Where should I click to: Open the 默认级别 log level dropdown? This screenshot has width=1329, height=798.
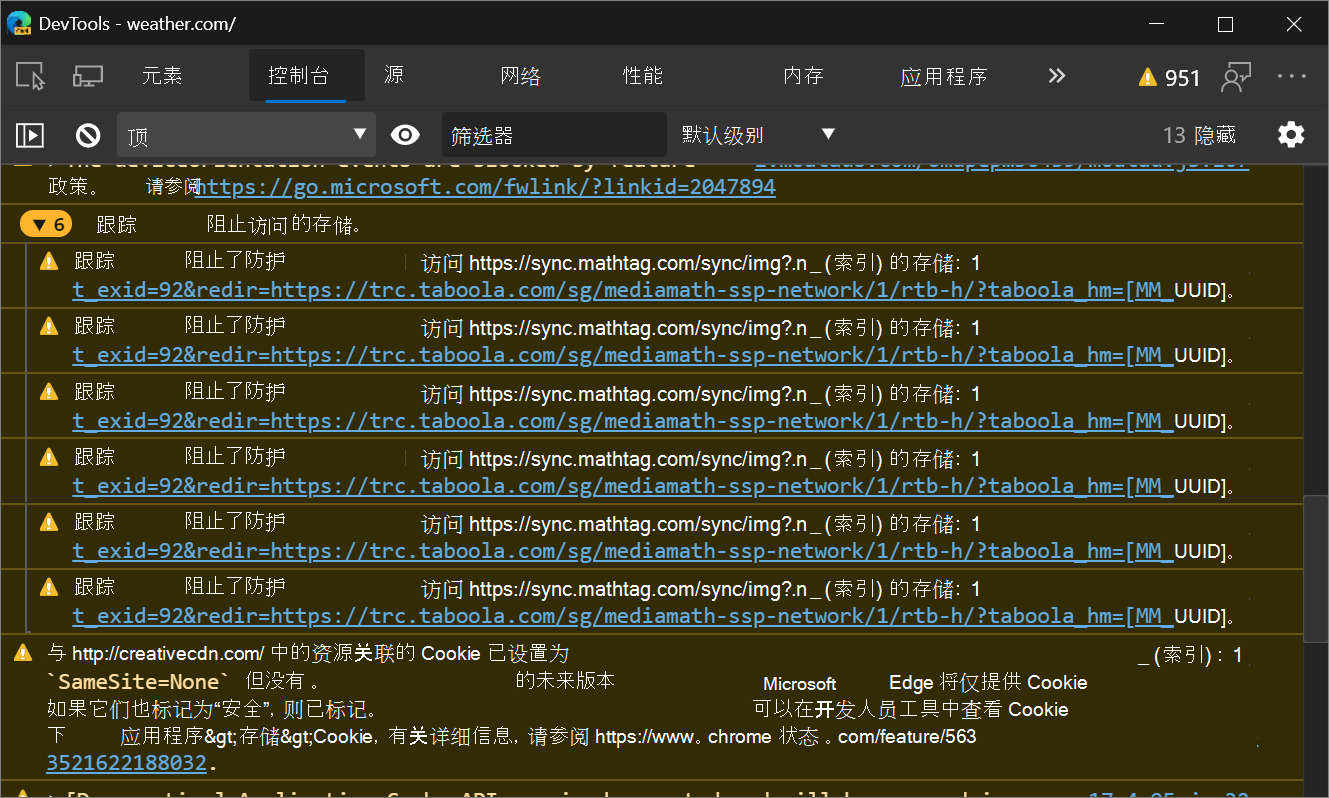pos(758,135)
